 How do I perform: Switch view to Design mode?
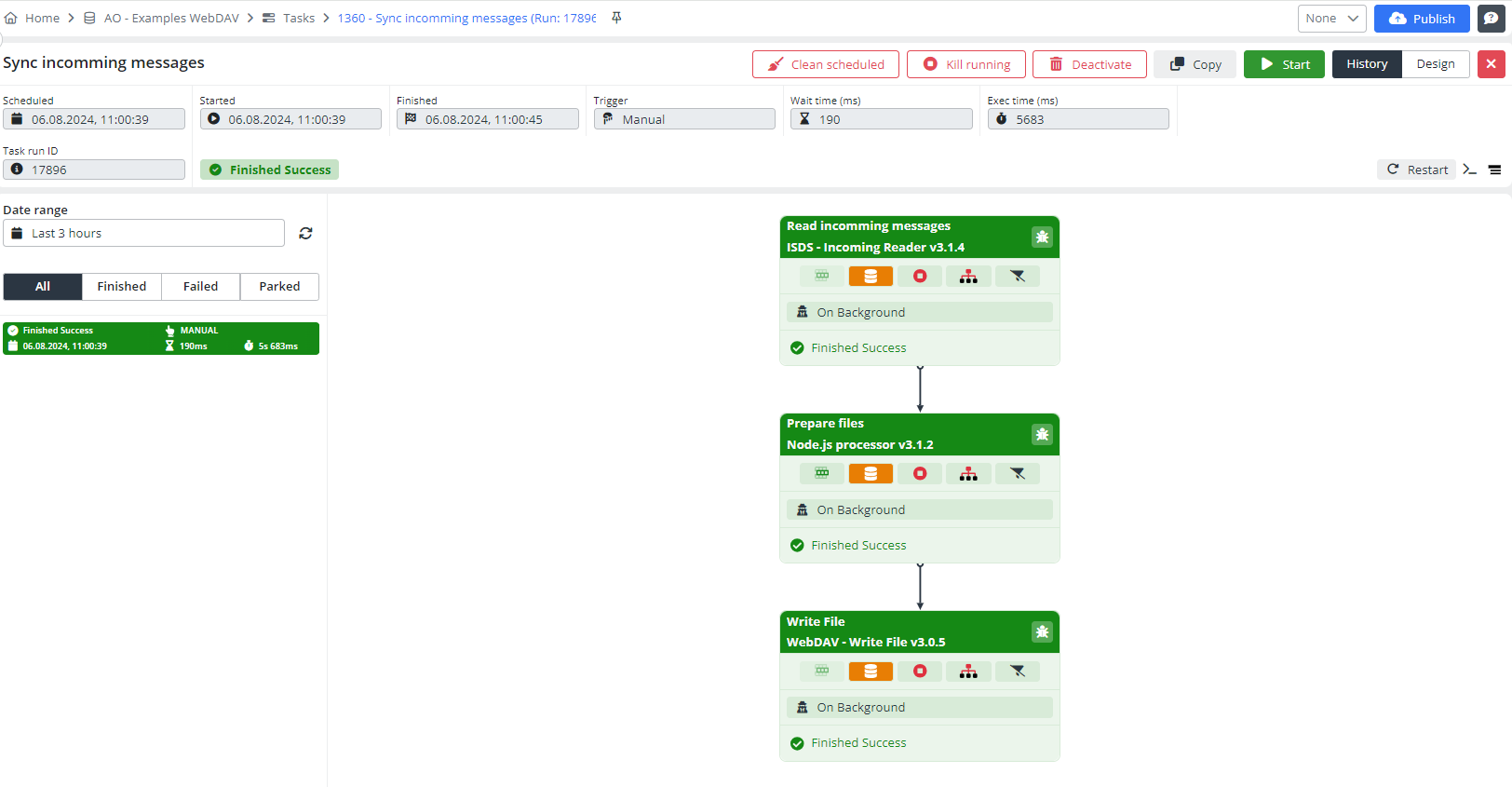[x=1435, y=64]
